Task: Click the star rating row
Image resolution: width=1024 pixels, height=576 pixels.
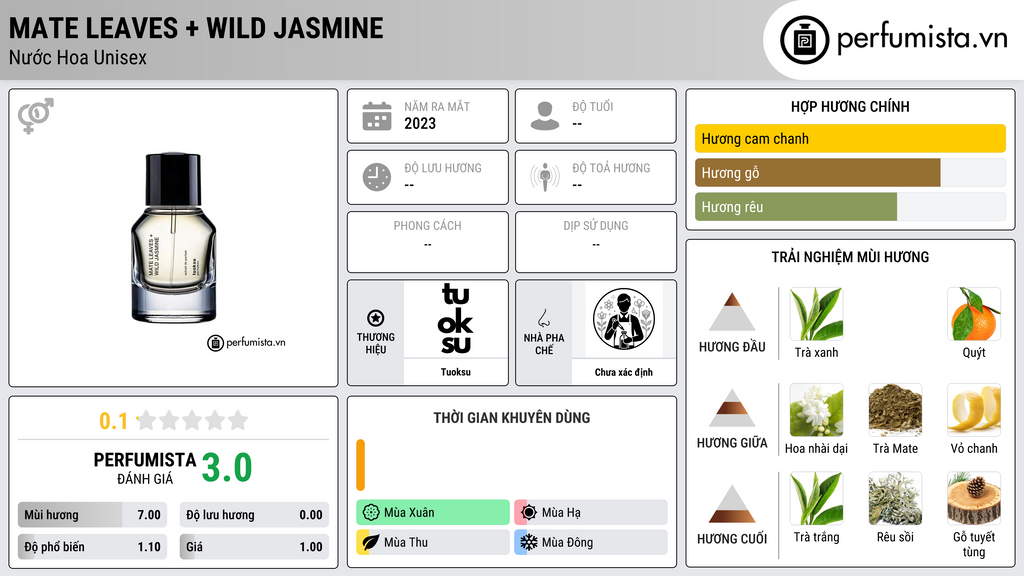Action: coord(193,421)
